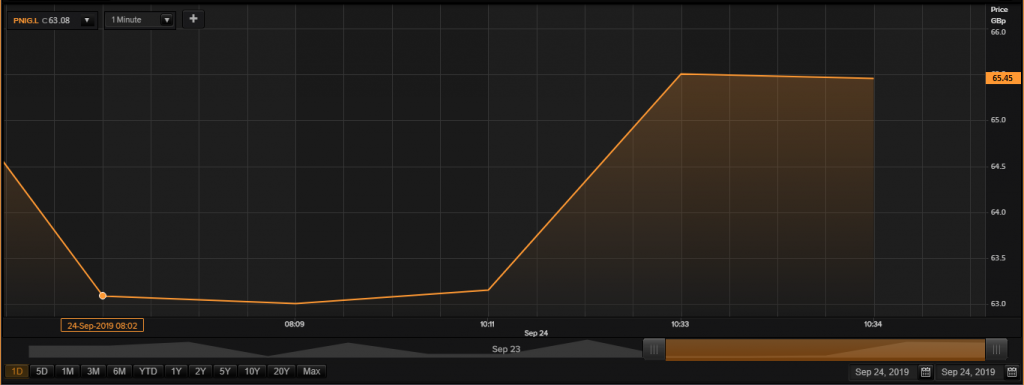The image size is (1024, 385).
Task: Select the 20Y time range
Action: (x=281, y=372)
